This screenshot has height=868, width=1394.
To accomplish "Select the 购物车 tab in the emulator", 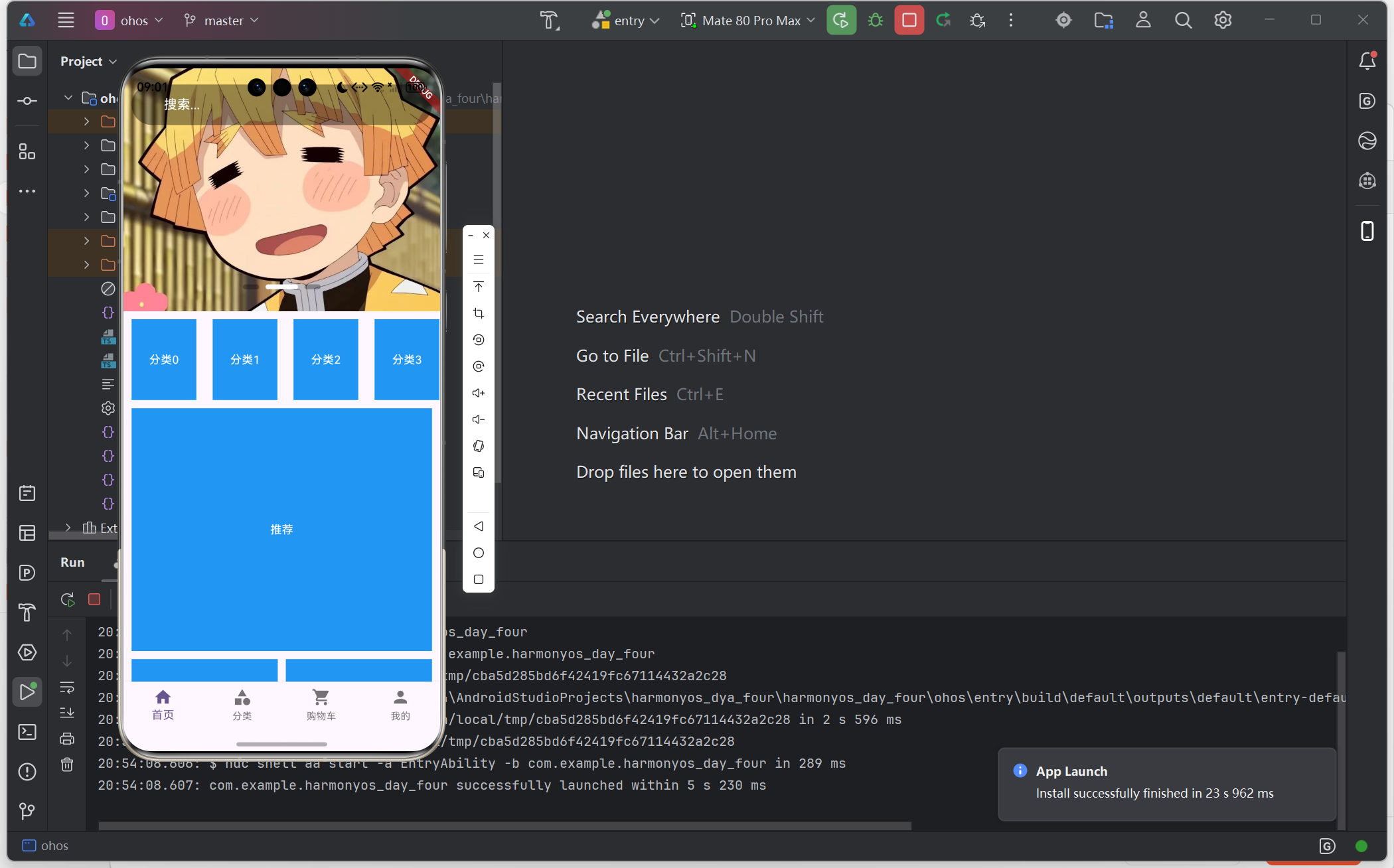I will click(321, 704).
